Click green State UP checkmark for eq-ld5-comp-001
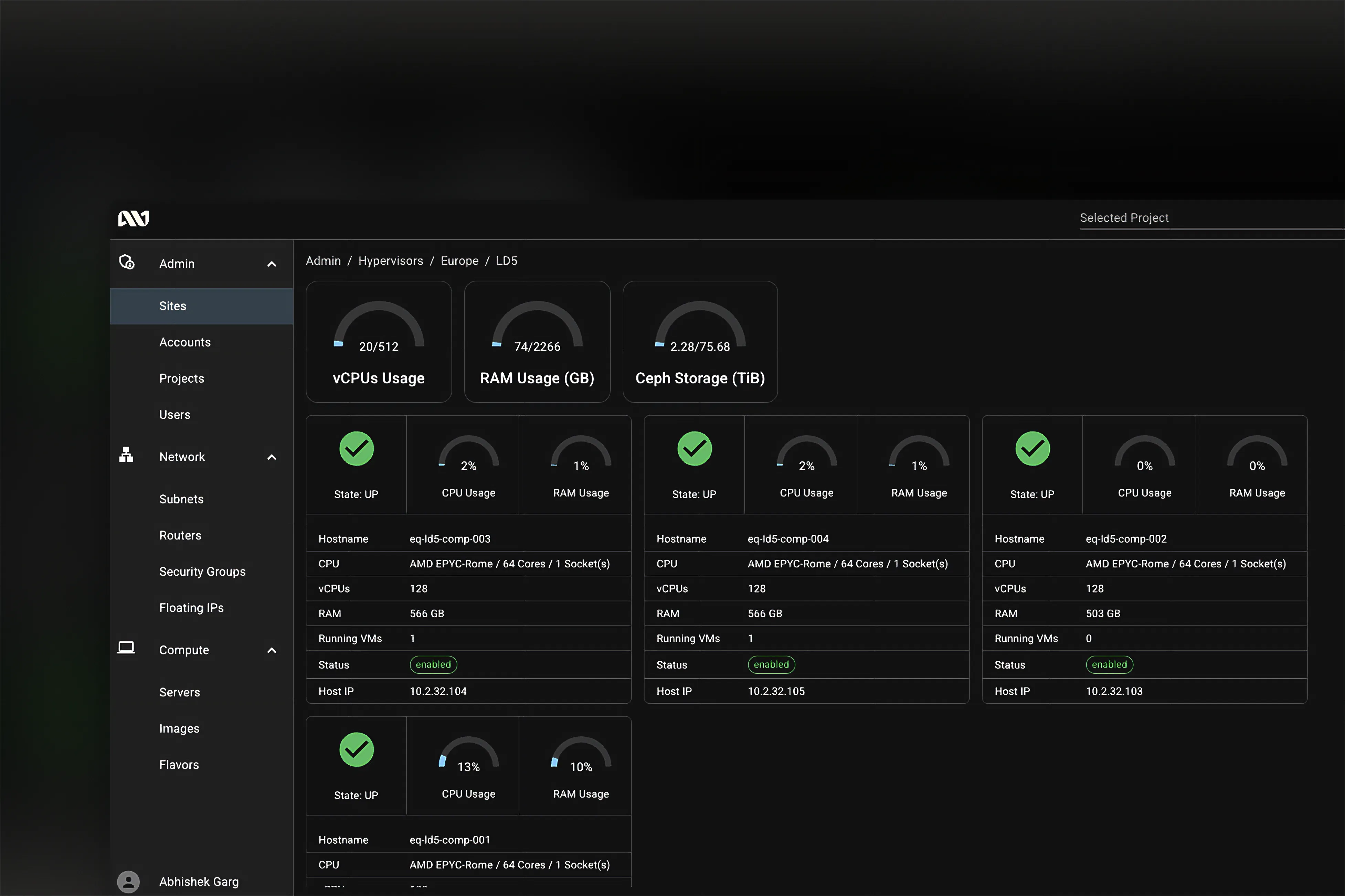Screen dimensions: 1345x896 (x=357, y=750)
